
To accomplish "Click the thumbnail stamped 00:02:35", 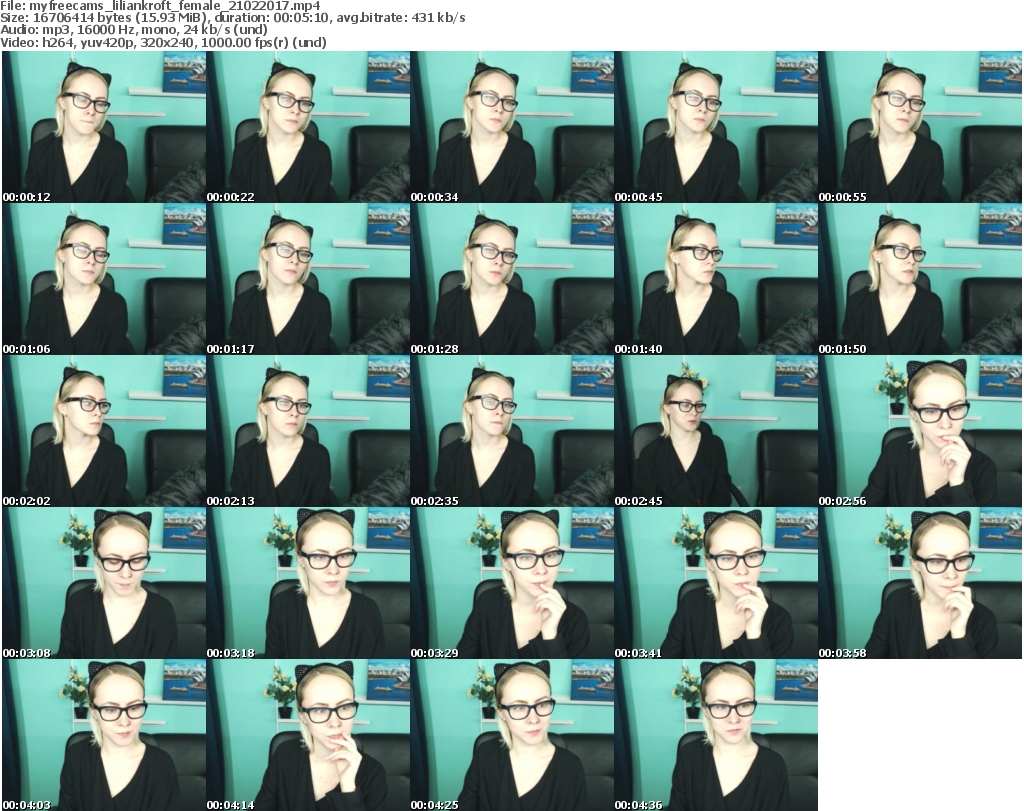I will (x=512, y=431).
